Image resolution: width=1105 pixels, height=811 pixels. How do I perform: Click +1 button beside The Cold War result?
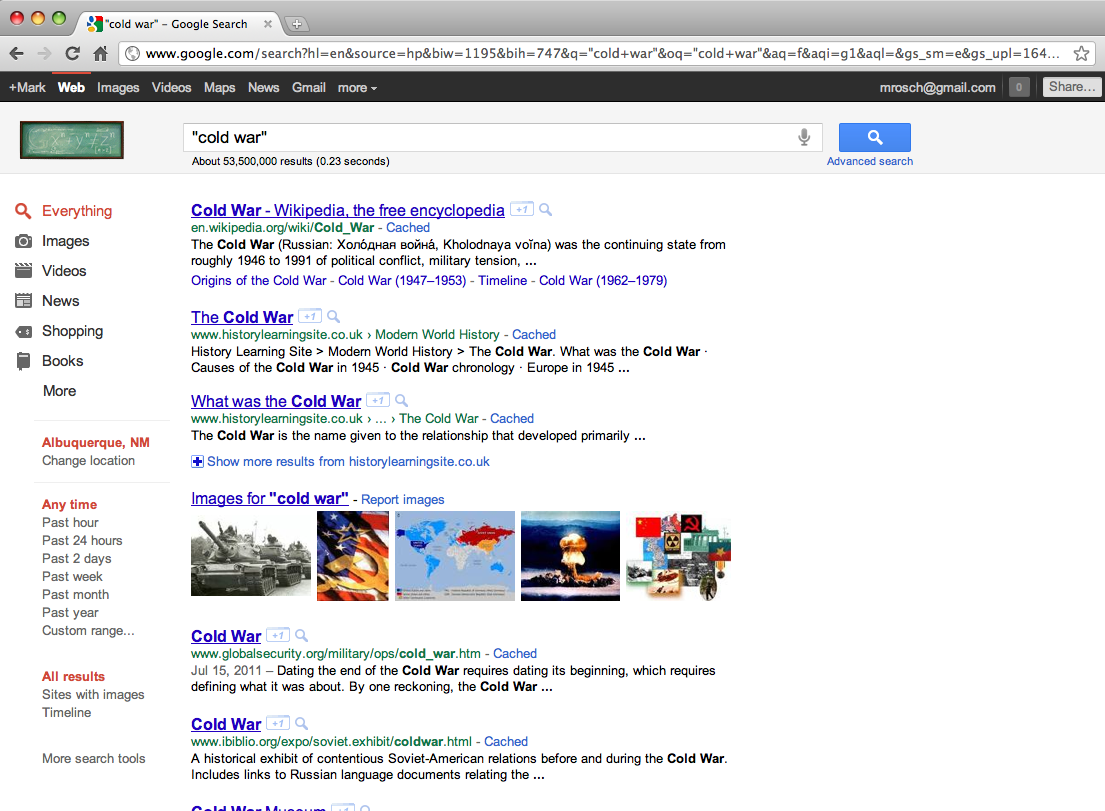click(310, 316)
